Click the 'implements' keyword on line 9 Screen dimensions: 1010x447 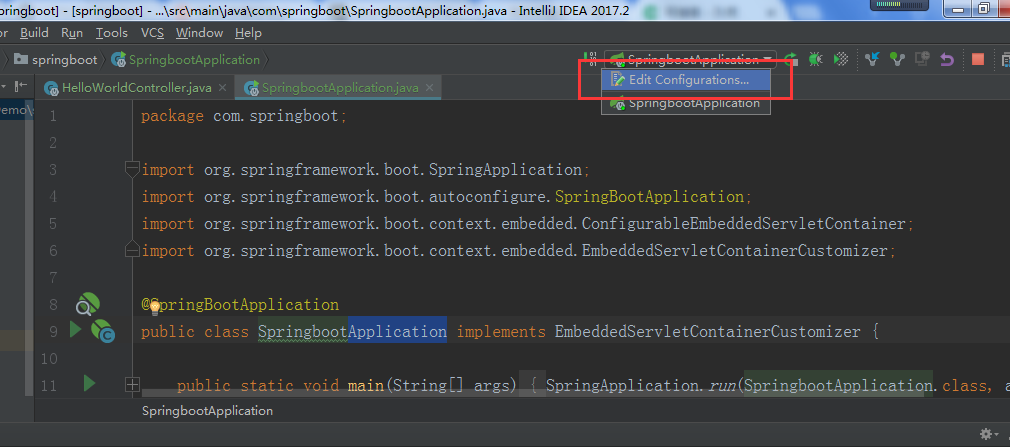click(x=500, y=332)
